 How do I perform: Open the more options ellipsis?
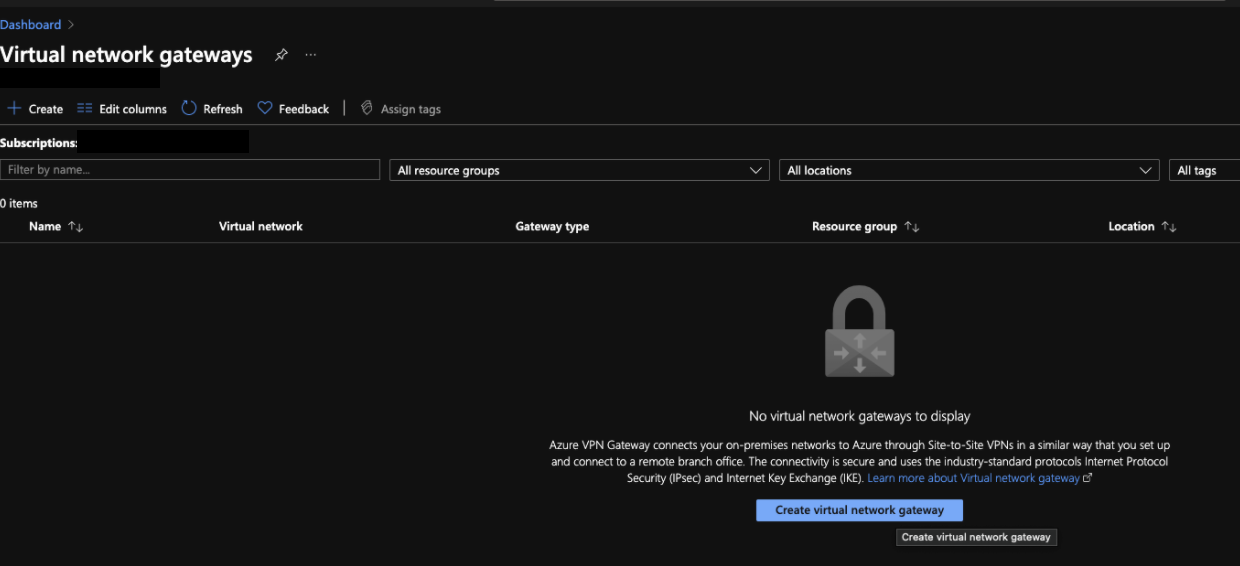(x=311, y=55)
